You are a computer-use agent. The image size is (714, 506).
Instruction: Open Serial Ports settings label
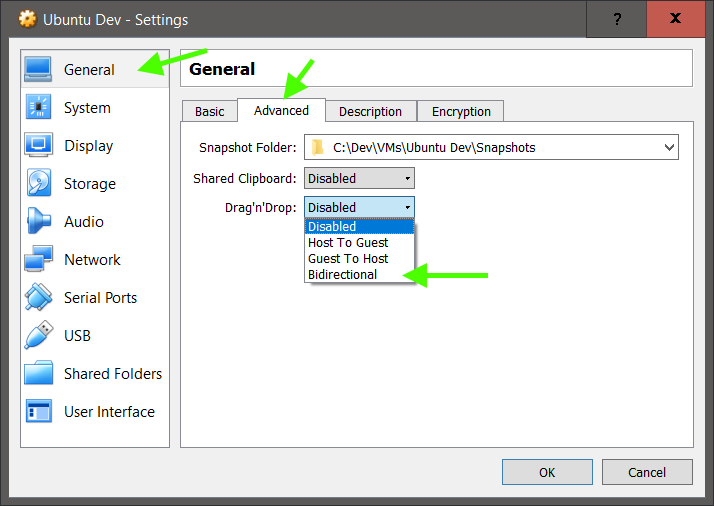coord(100,297)
